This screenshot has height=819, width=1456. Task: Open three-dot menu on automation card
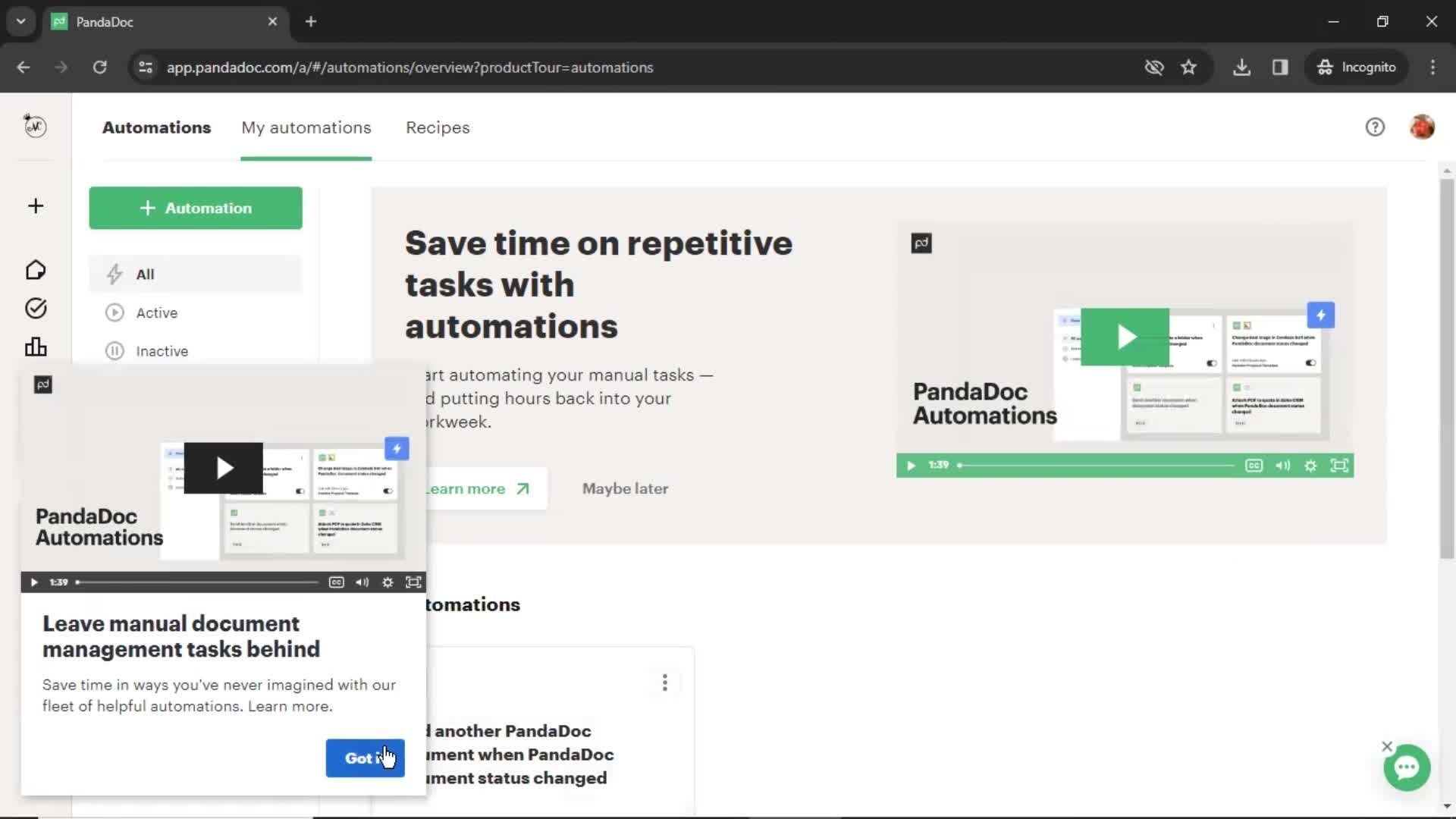point(665,682)
